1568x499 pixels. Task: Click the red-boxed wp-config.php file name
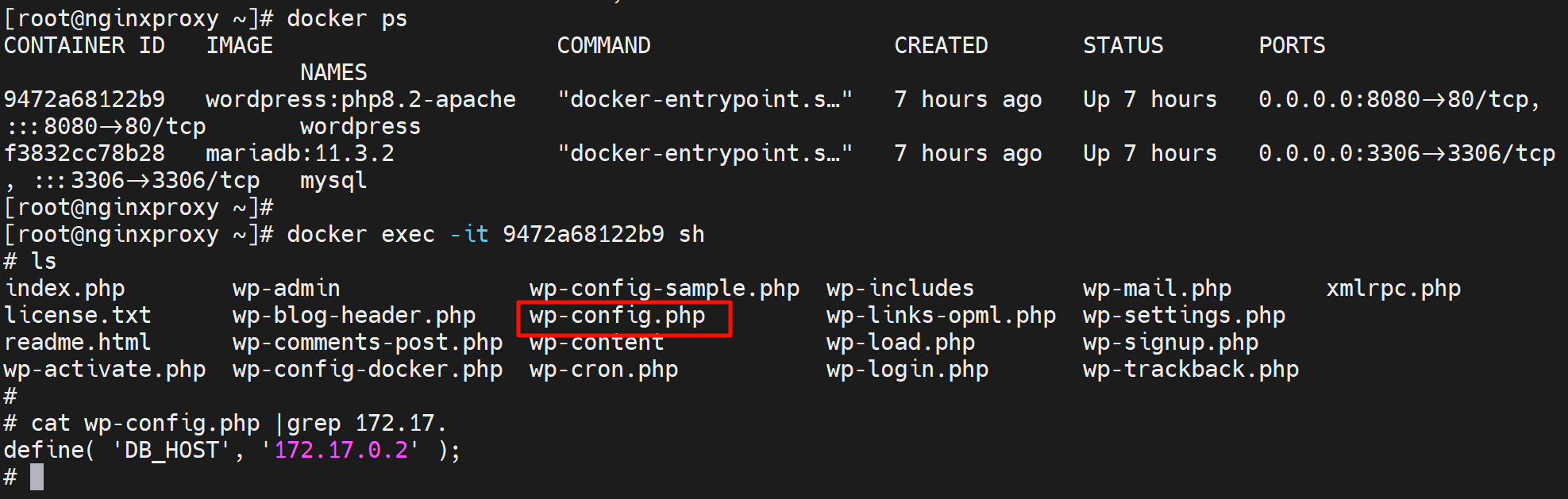point(617,317)
